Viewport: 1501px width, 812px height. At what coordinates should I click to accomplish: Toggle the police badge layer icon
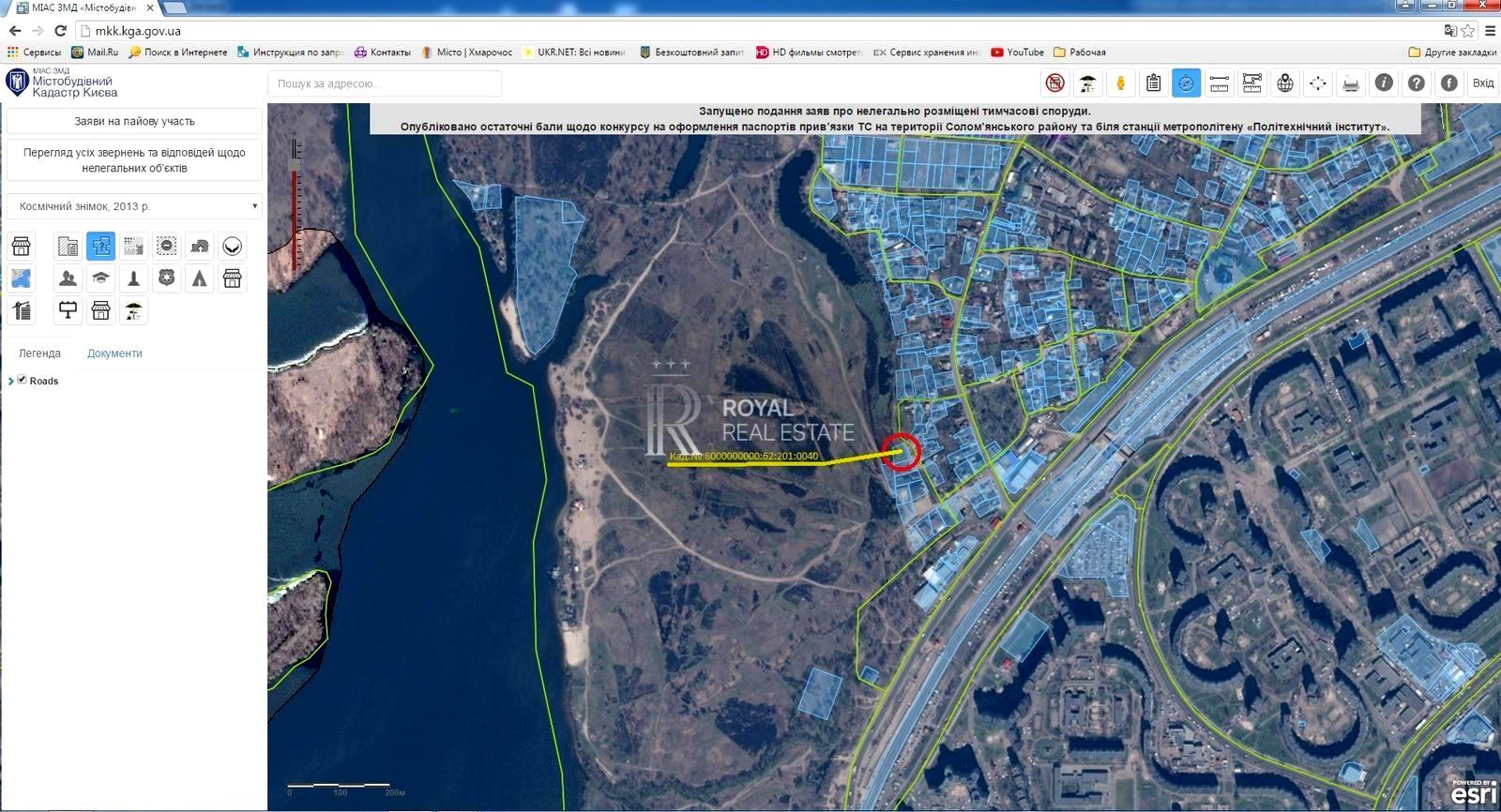[166, 278]
